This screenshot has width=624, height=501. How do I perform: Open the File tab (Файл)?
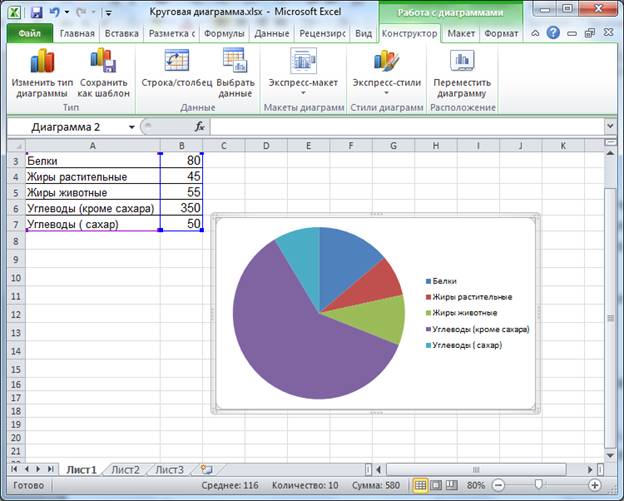point(30,33)
